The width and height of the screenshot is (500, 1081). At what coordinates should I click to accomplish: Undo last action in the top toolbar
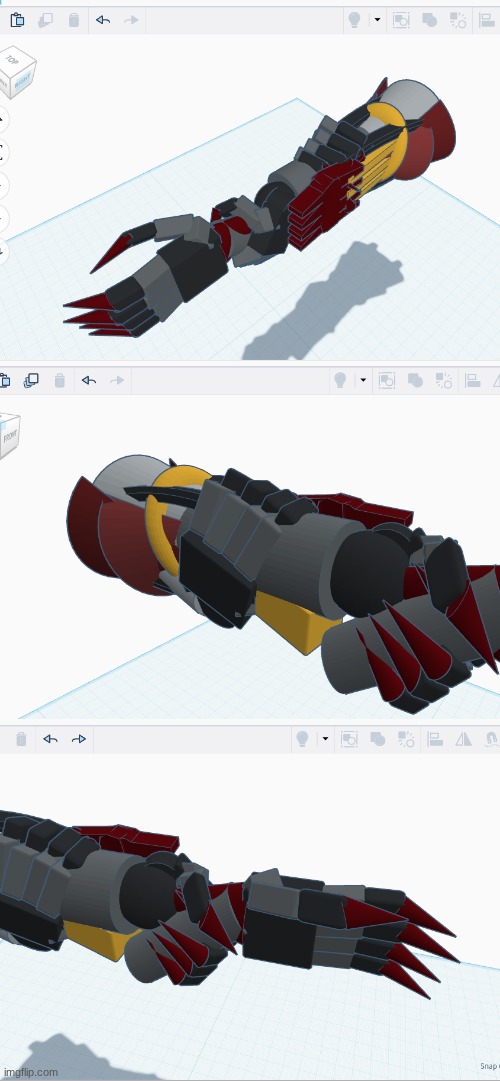[x=103, y=20]
